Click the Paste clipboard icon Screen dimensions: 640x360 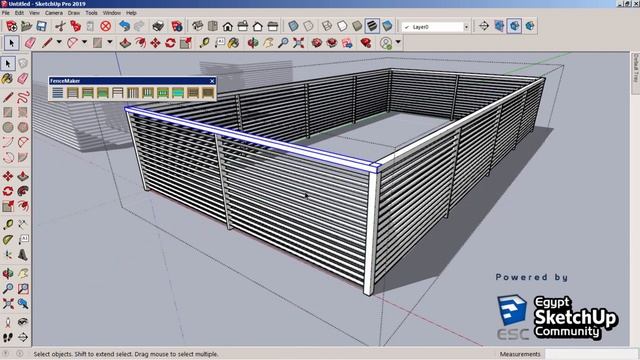90,27
